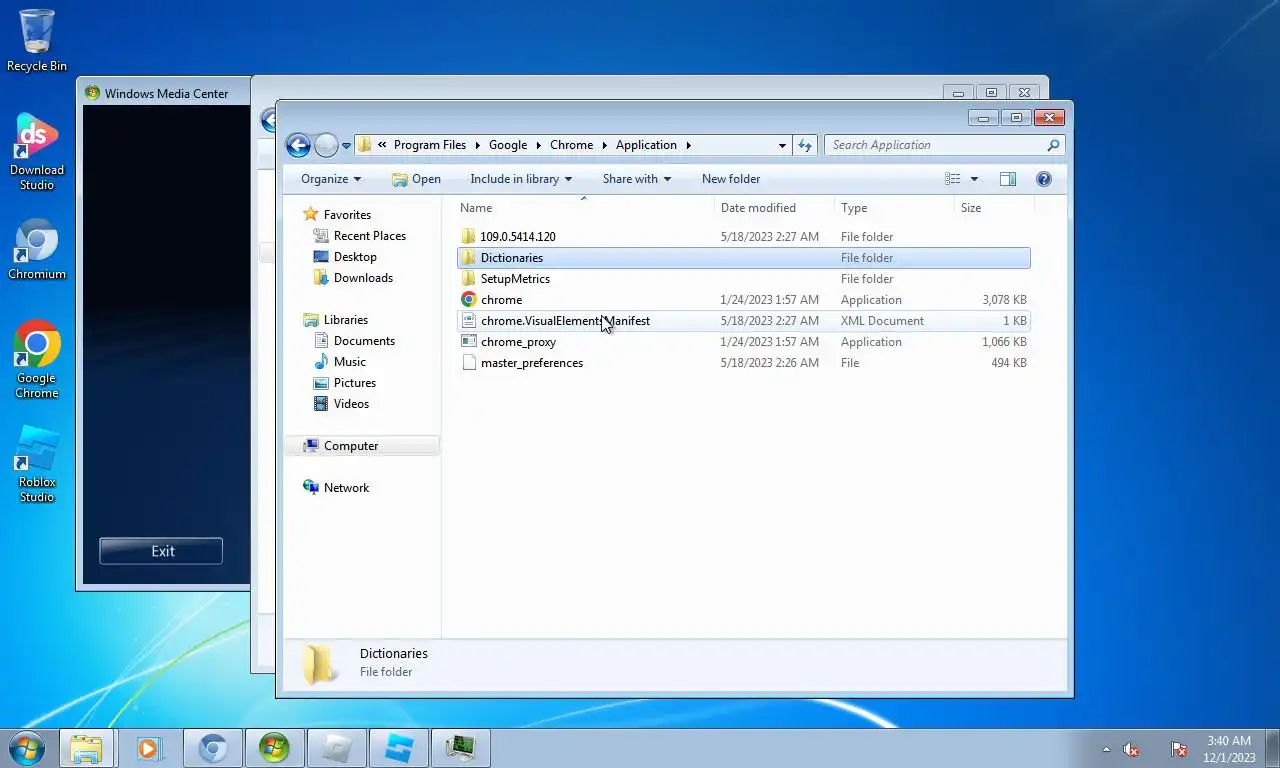Image resolution: width=1280 pixels, height=768 pixels.
Task: Open Videos library
Action: 351,404
